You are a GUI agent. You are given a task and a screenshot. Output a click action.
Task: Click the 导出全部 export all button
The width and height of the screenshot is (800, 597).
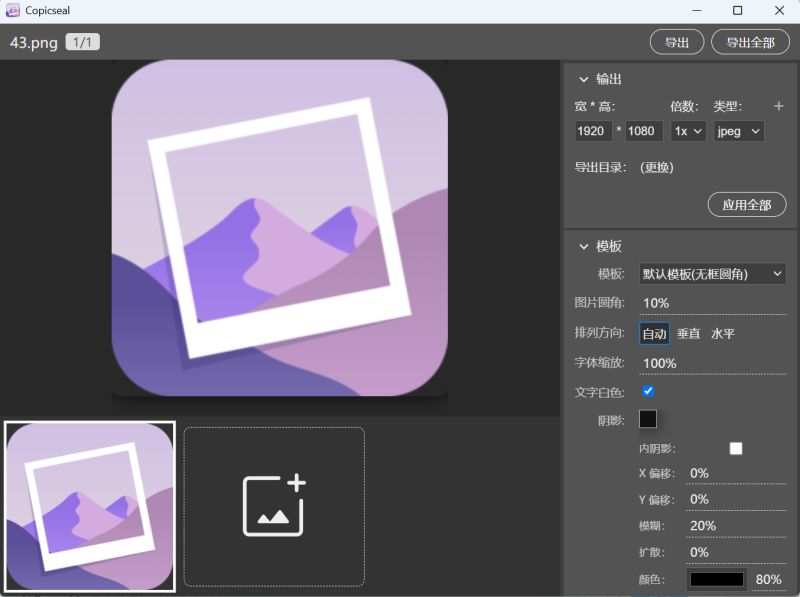point(750,42)
